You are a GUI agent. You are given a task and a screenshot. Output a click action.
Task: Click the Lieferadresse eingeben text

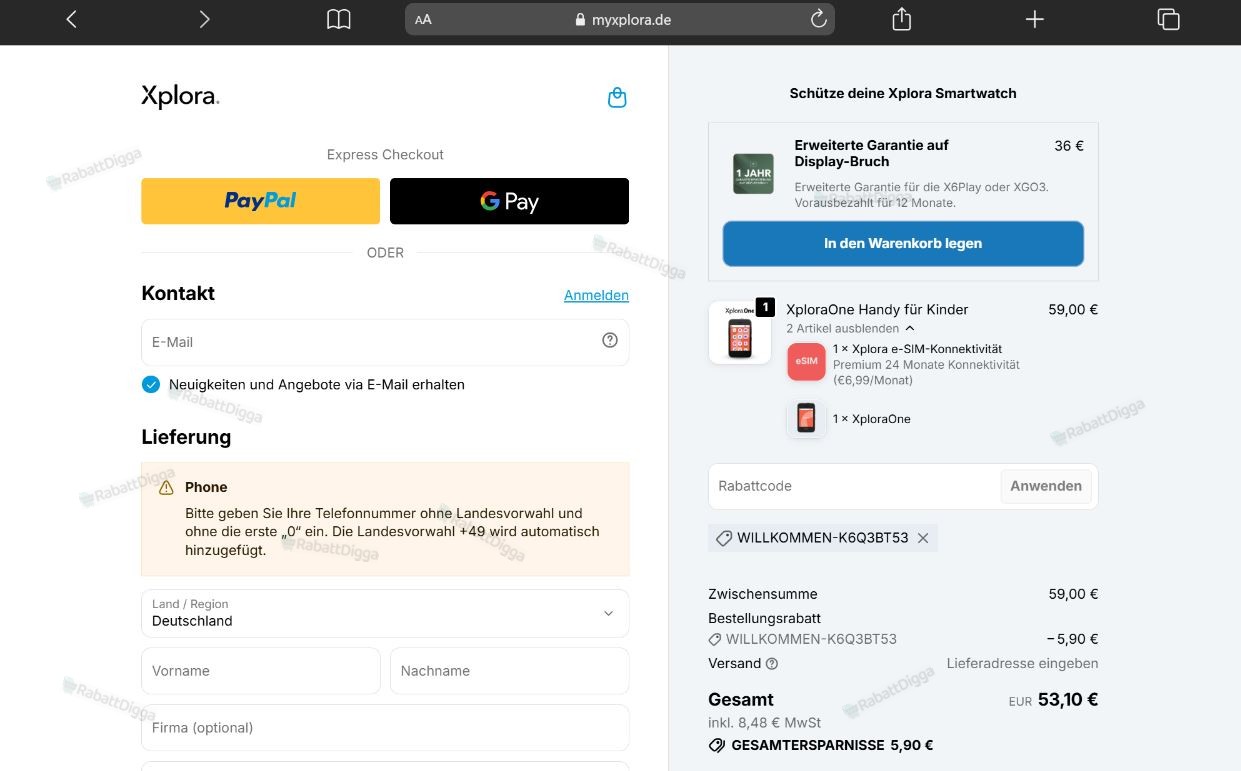1022,663
